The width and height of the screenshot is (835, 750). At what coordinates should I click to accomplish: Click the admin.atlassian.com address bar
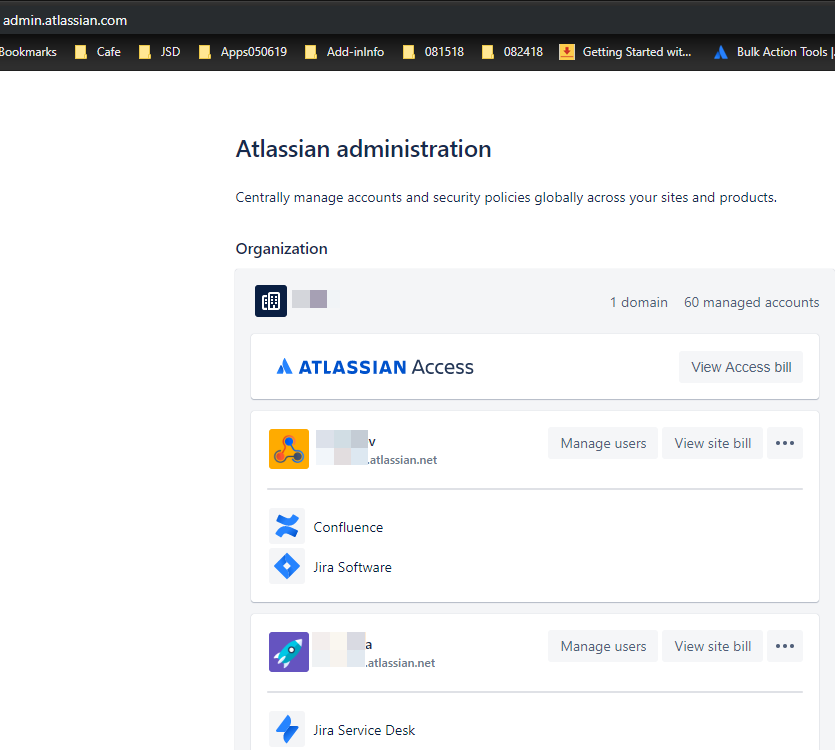[65, 20]
